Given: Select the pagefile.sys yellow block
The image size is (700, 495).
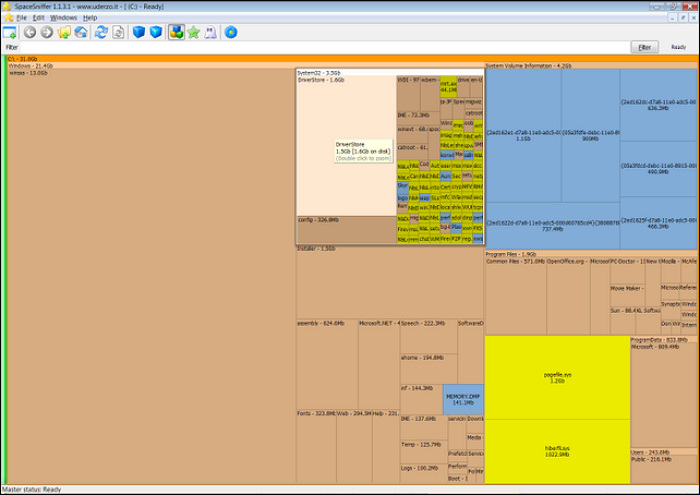Looking at the screenshot, I should [557, 377].
